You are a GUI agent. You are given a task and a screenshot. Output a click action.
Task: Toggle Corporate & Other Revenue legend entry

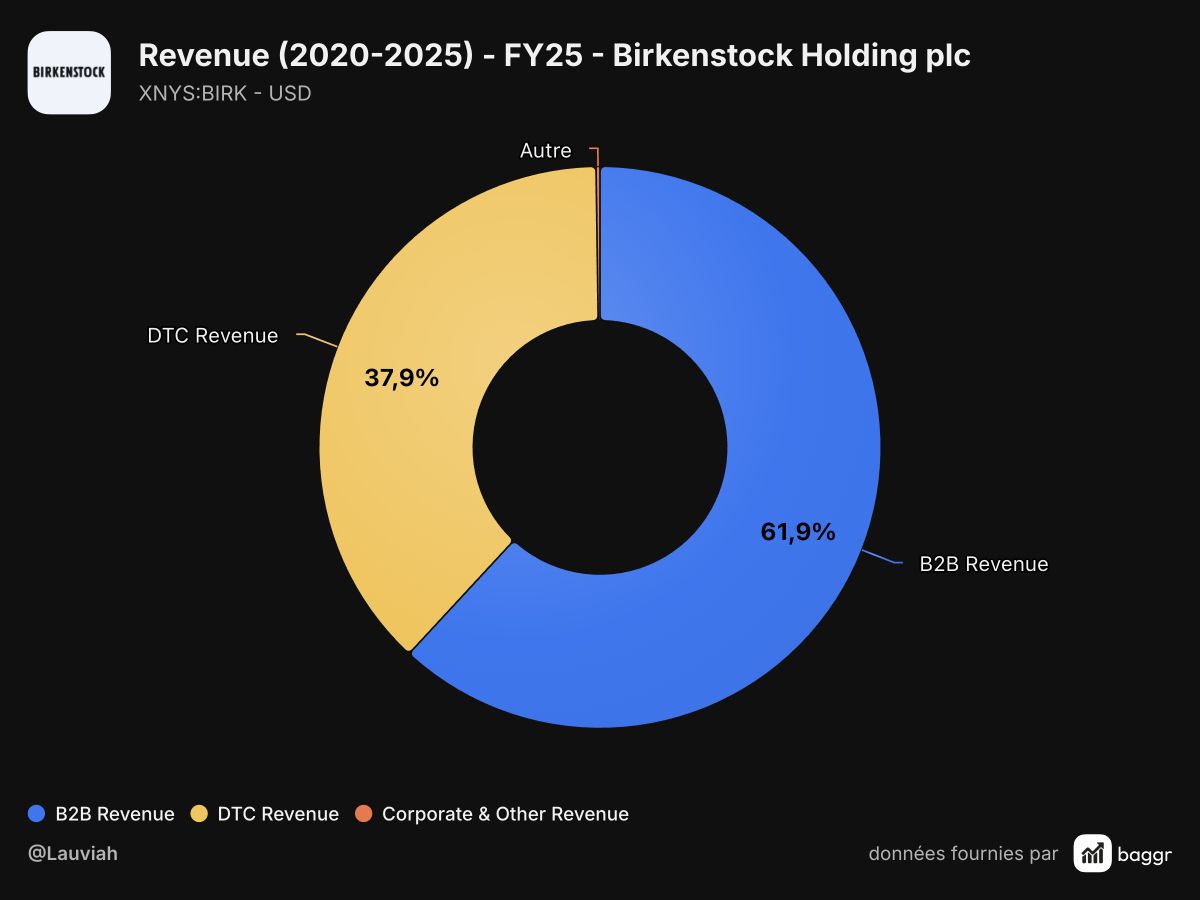tap(491, 814)
